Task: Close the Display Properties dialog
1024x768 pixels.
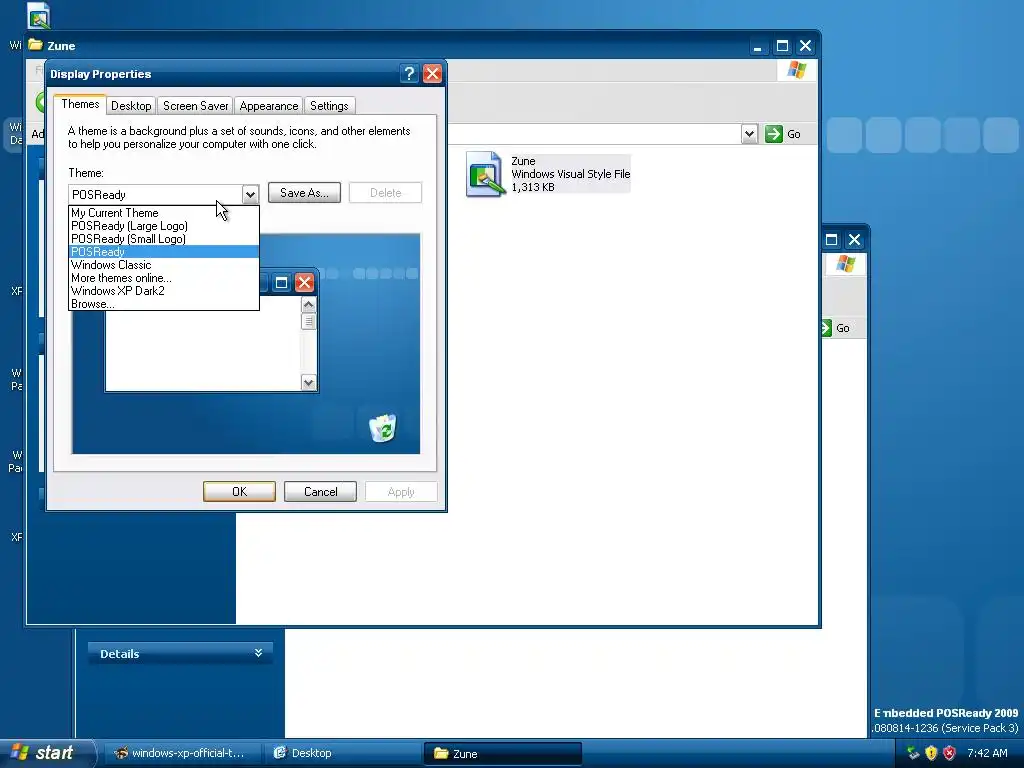Action: tap(432, 74)
